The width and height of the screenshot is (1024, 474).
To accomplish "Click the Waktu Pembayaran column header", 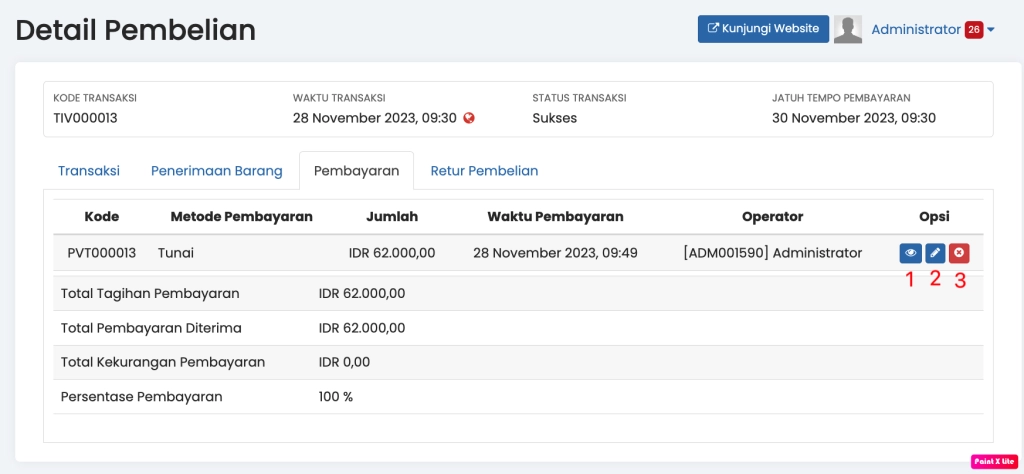I will click(555, 217).
